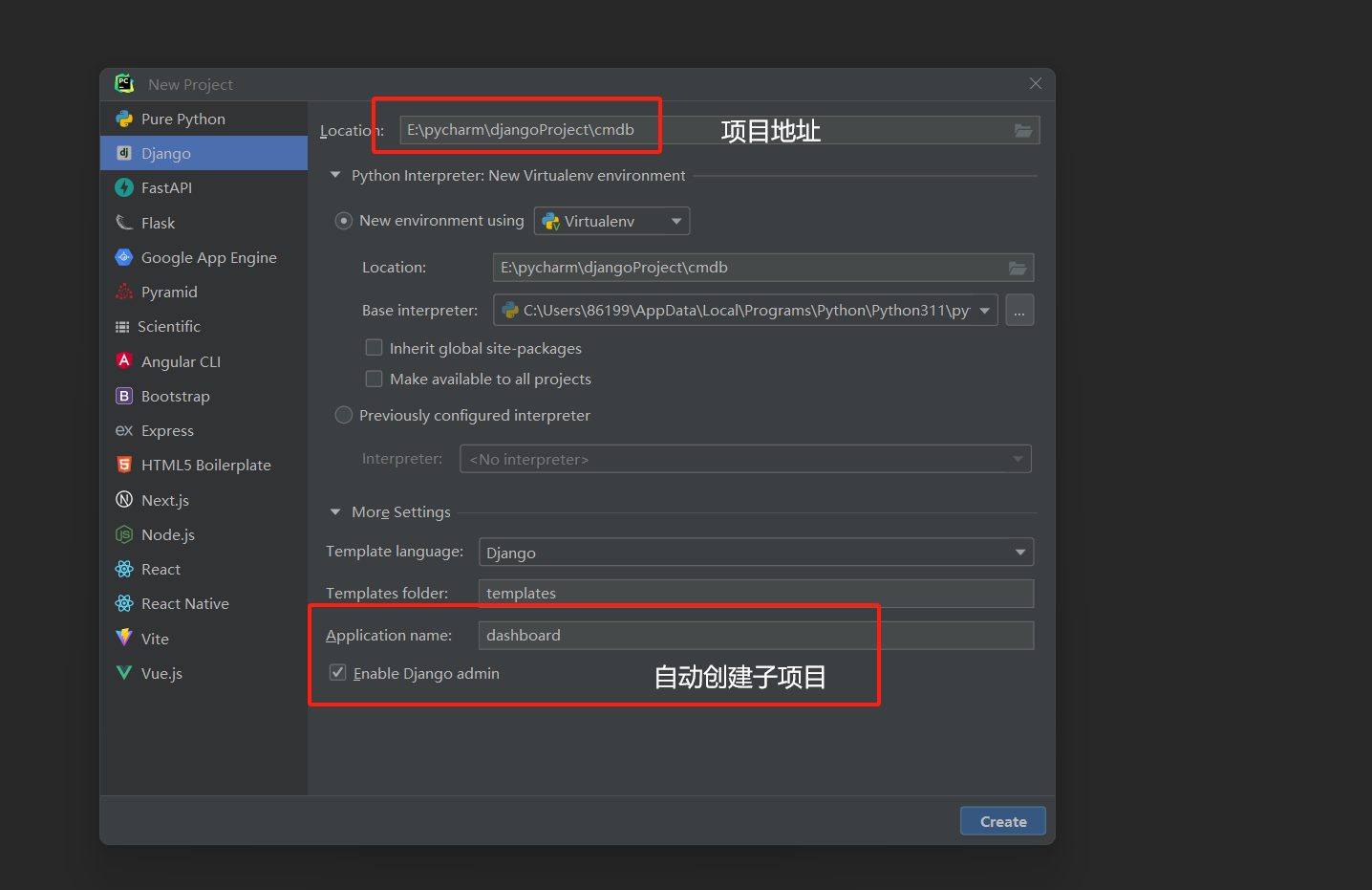Open the No interpreter dropdown
Screen dimensions: 1372x890
point(745,459)
